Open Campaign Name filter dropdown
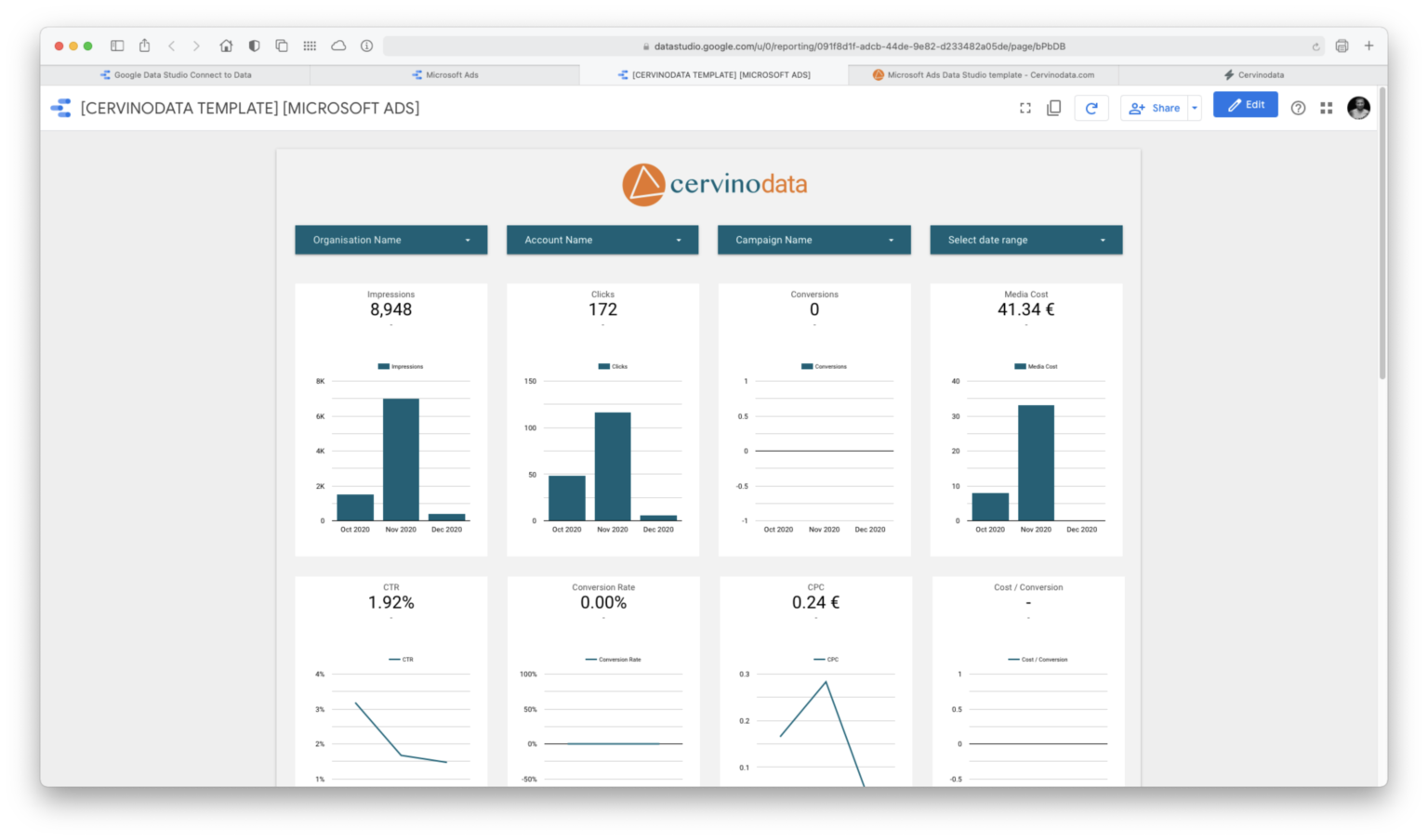 813,240
